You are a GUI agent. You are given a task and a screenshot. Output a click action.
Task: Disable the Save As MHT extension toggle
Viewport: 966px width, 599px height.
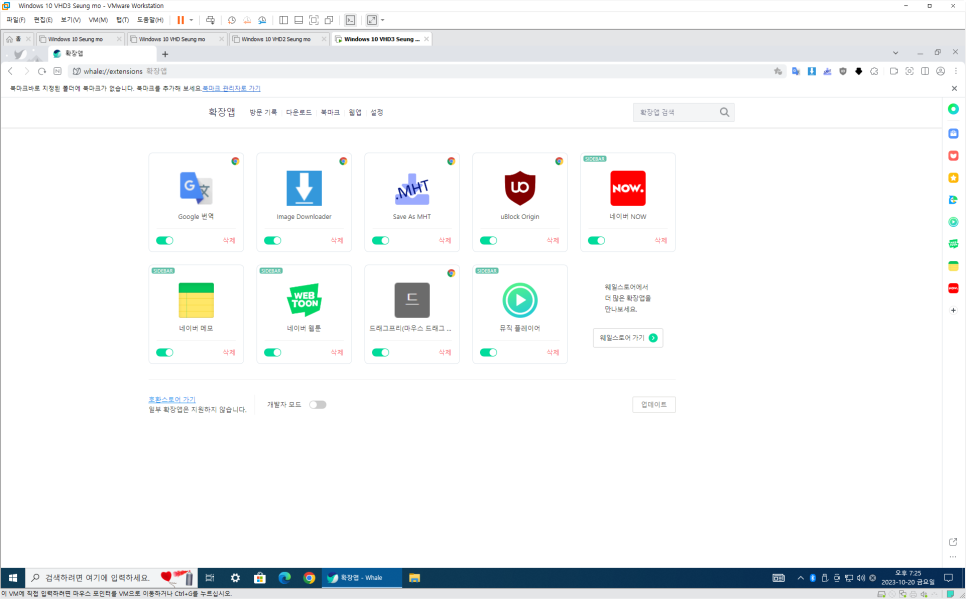click(380, 240)
